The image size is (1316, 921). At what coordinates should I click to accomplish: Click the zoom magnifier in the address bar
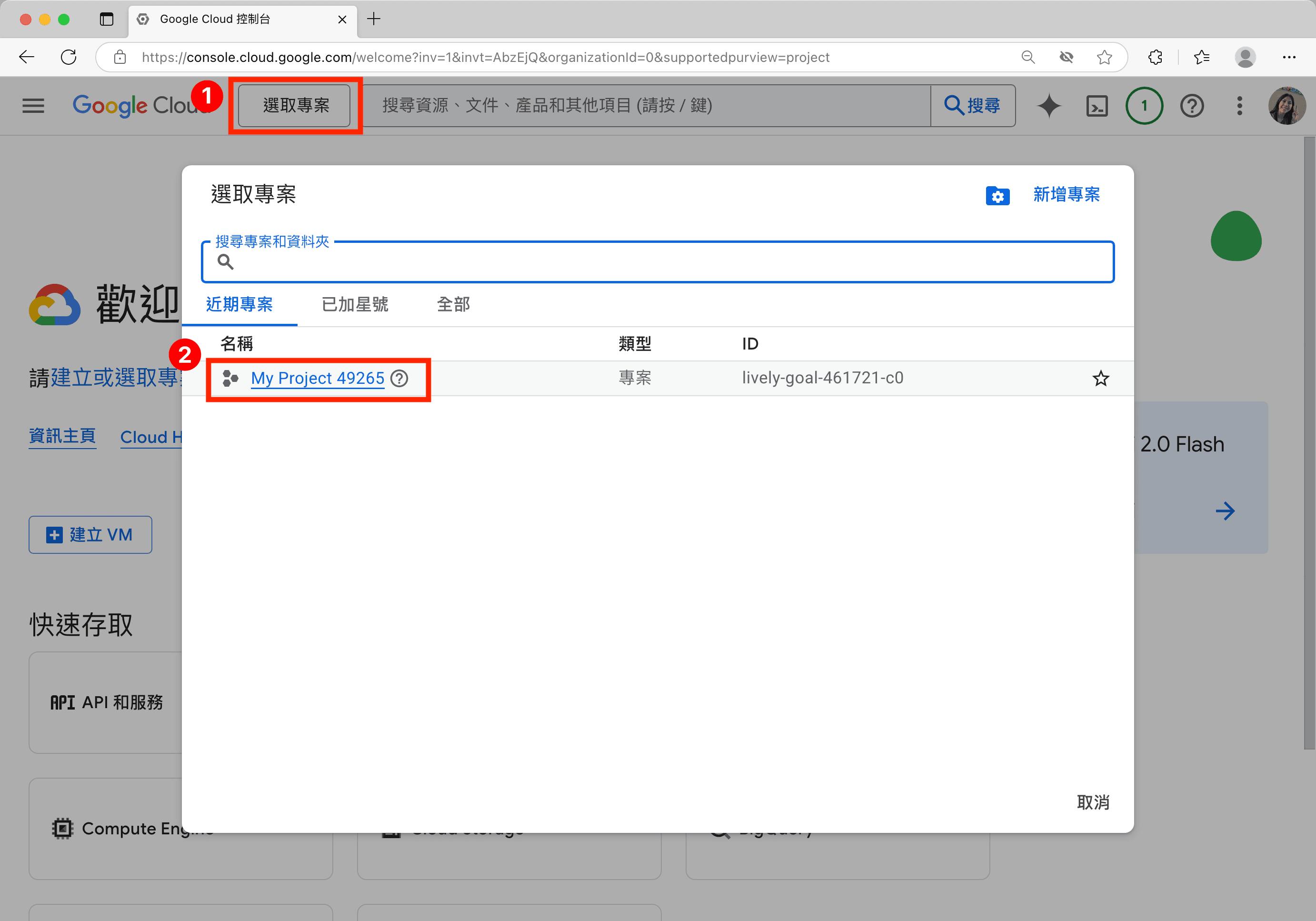1027,57
